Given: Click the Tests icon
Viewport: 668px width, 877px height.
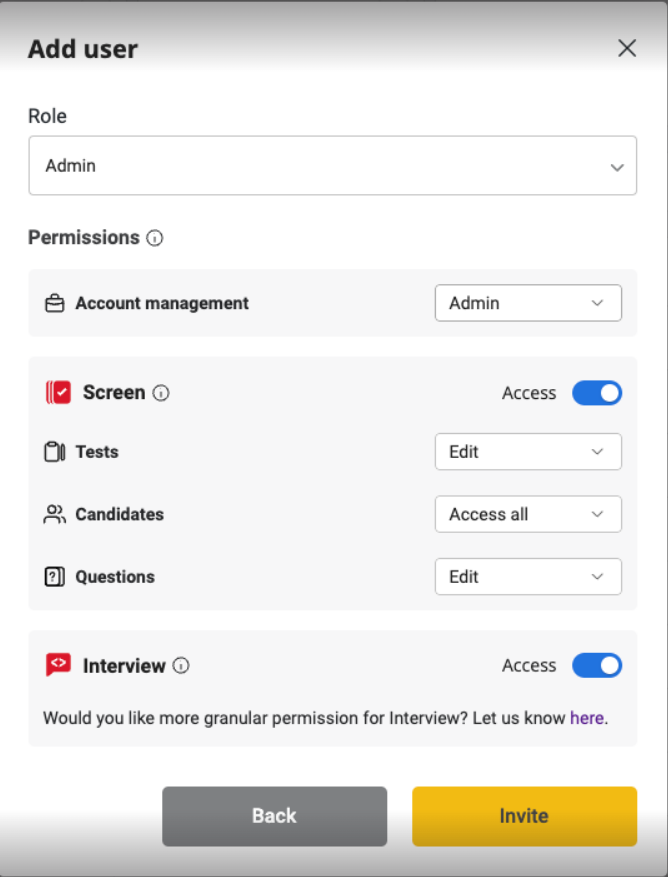Looking at the screenshot, I should [55, 452].
